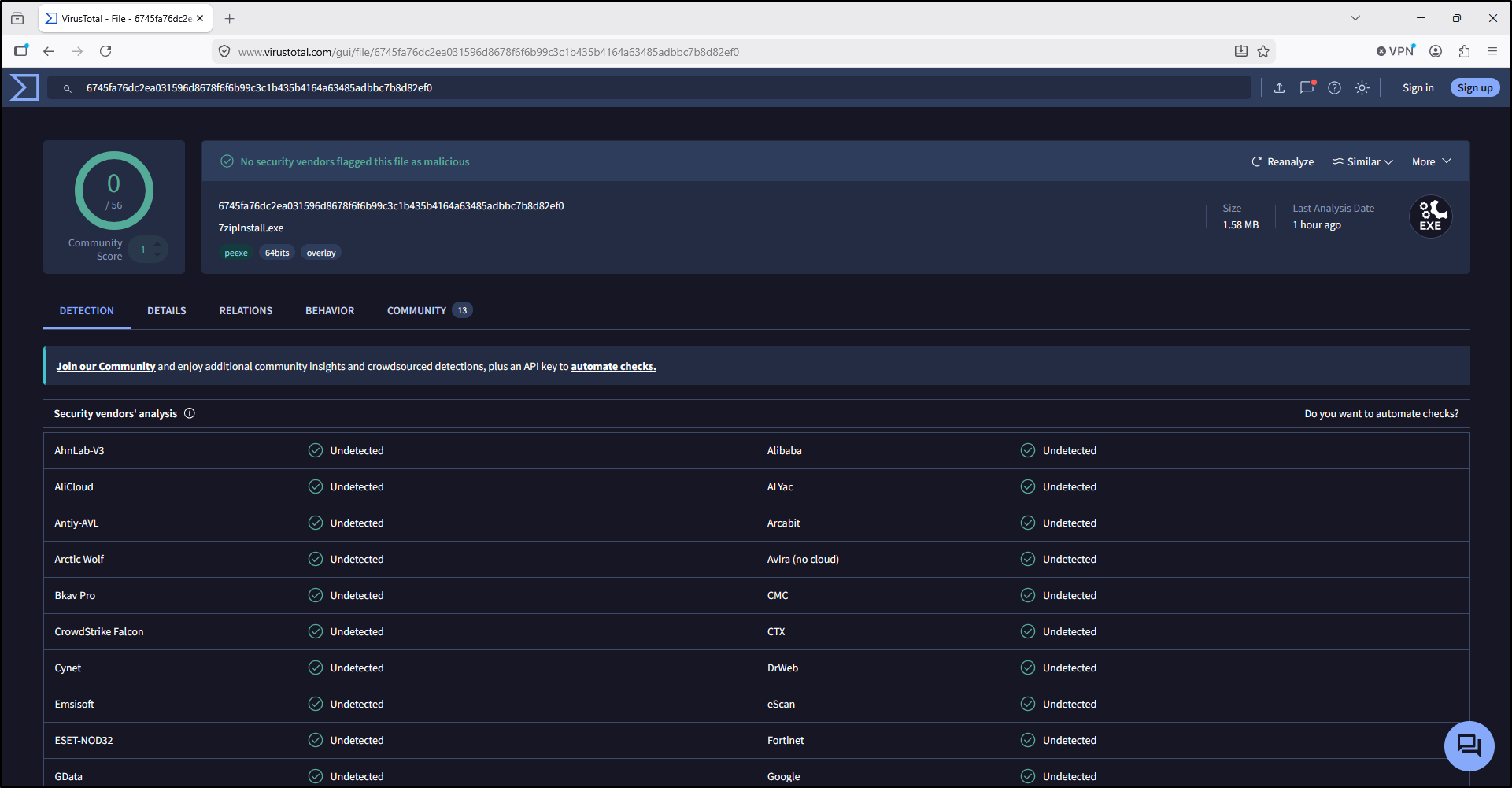Screen dimensions: 1512x788
Task: Open the browser extensions icon
Action: click(1464, 51)
